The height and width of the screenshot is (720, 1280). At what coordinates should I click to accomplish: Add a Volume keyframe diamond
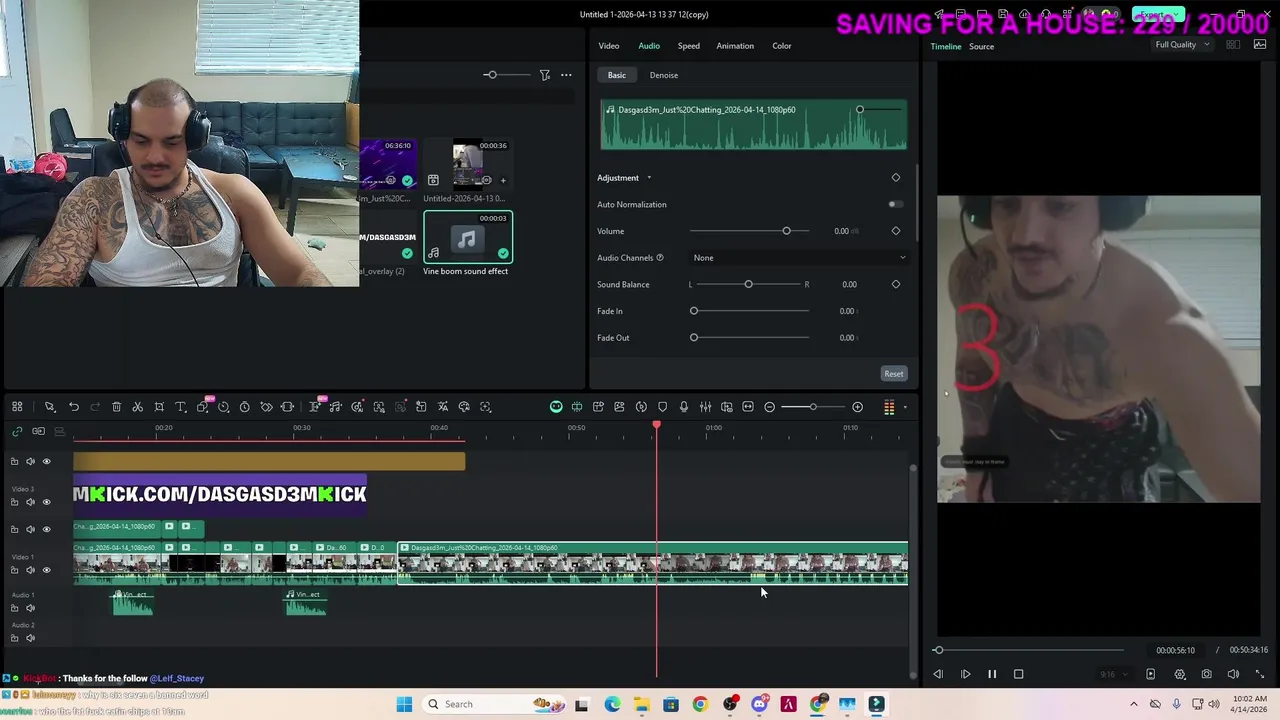click(x=896, y=231)
